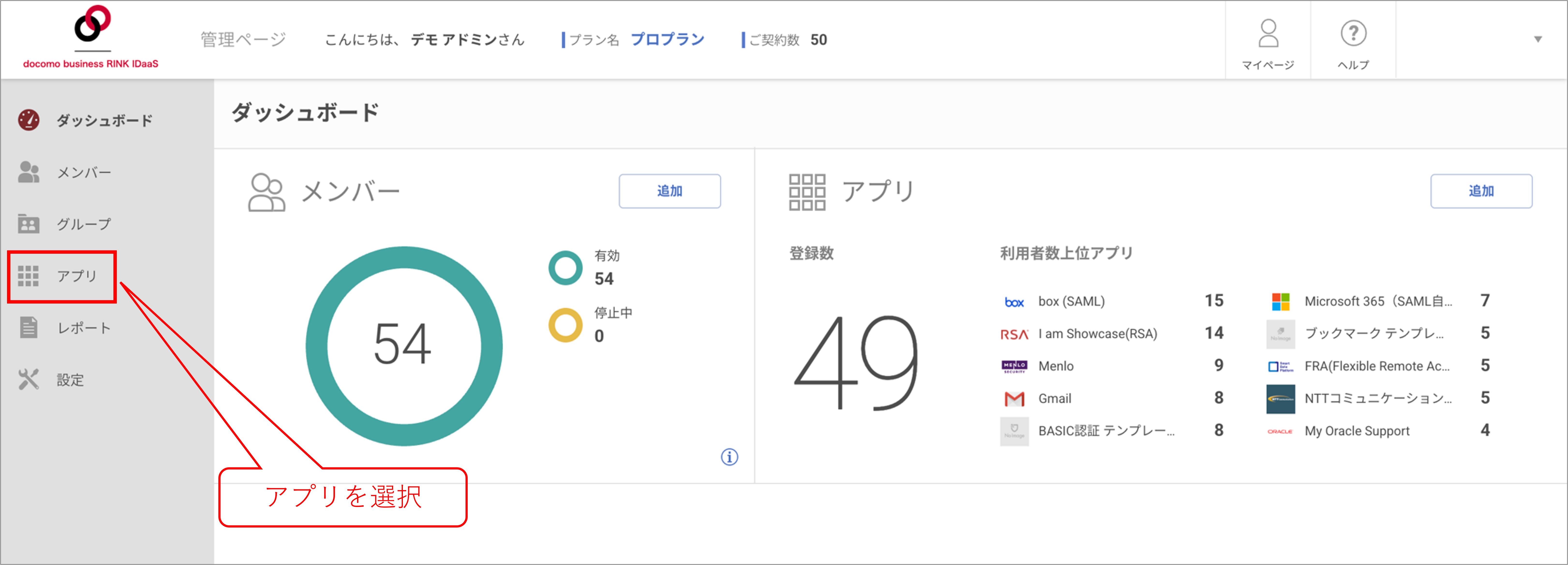This screenshot has width=1568, height=565.
Task: Click the yellow 停止中 legend circle
Action: click(565, 325)
